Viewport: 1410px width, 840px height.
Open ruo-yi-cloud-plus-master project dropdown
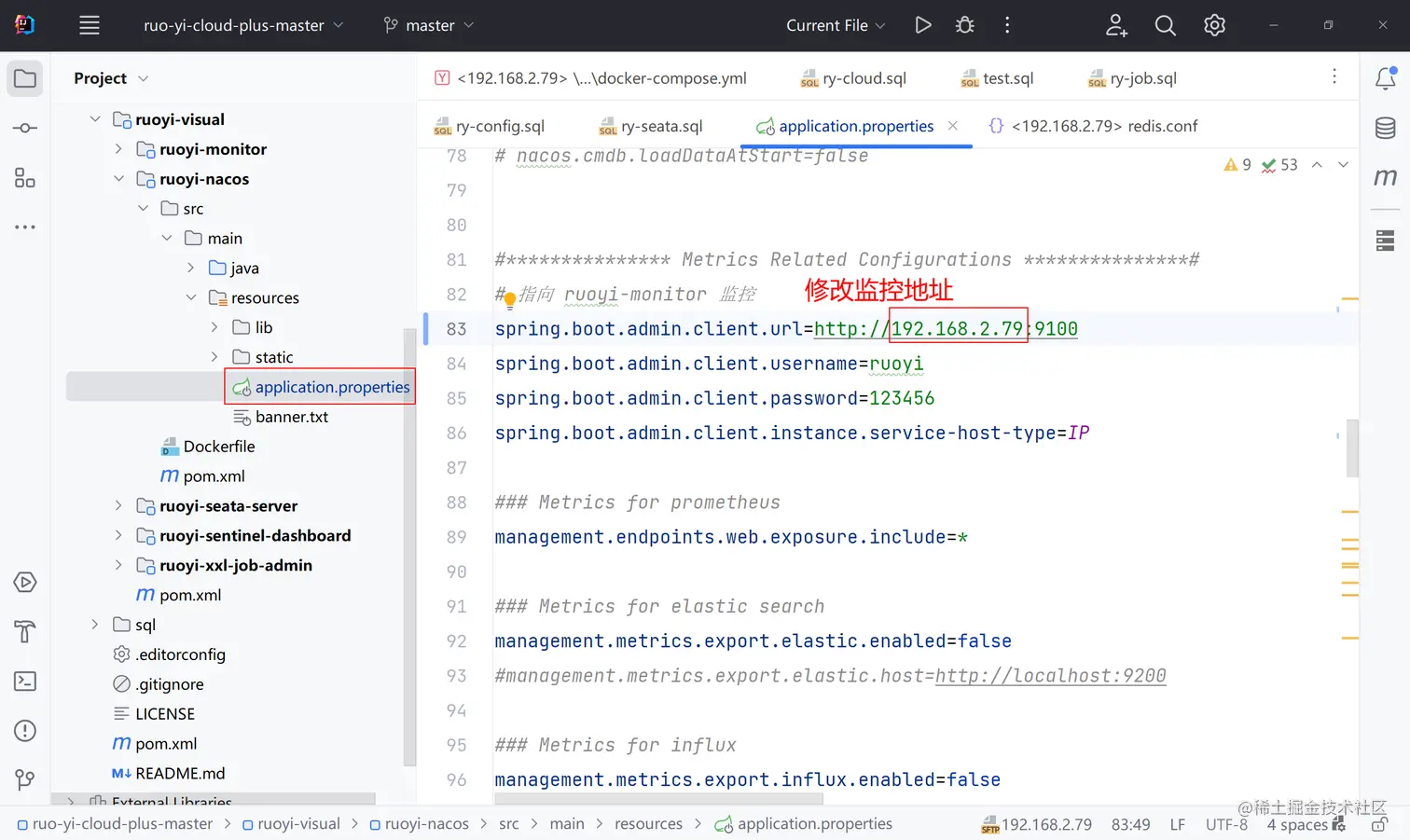coord(243,25)
